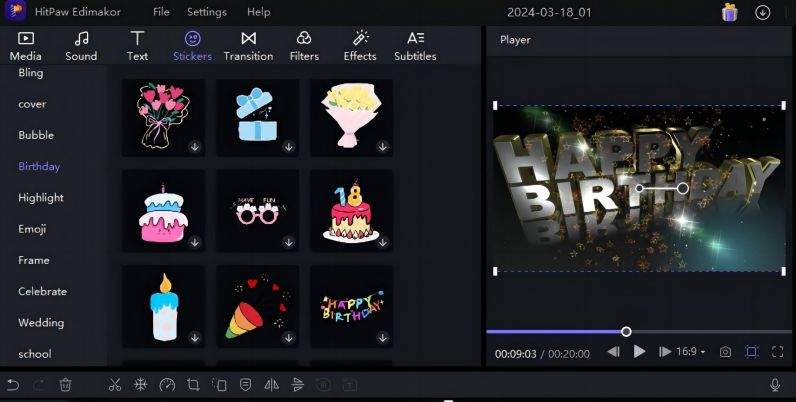Download the yellow bouquet sticker
Viewport: 796px width, 402px height.
[382, 147]
